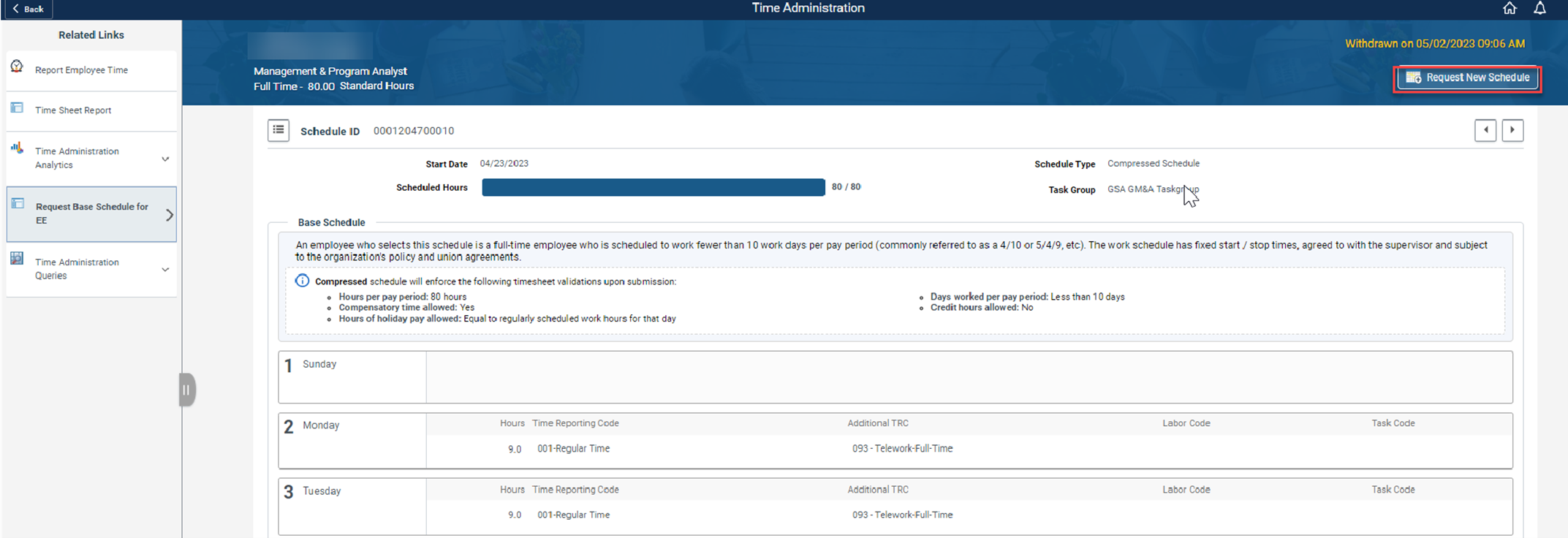Click Monday's 9.0 hours value
This screenshot has width=1568, height=538.
coord(515,450)
